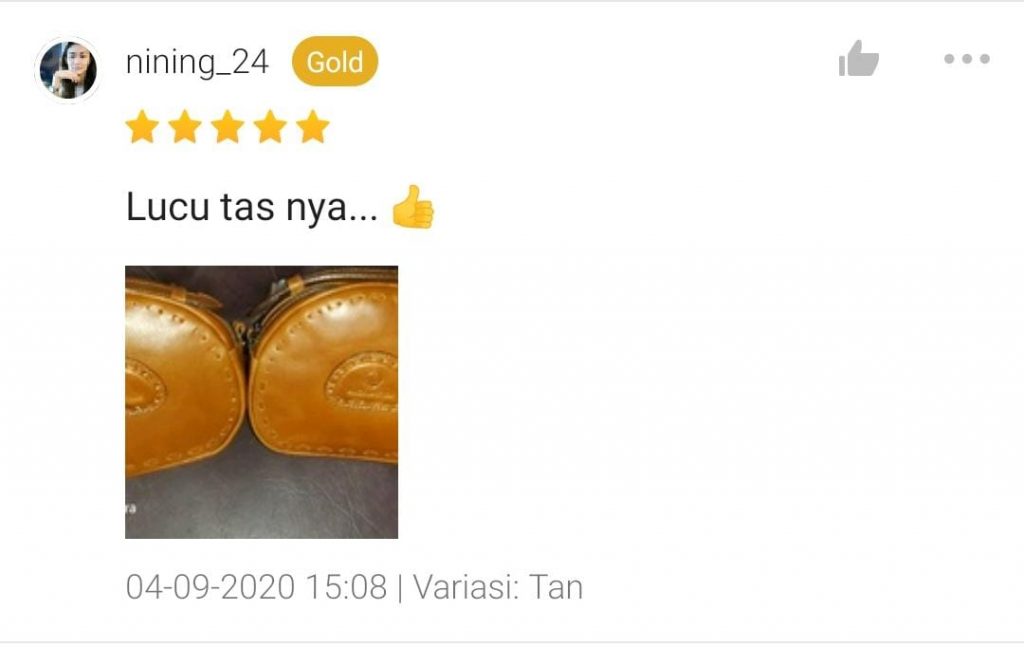1024x647 pixels.
Task: Click the small watermark in photo corner
Action: [x=131, y=508]
